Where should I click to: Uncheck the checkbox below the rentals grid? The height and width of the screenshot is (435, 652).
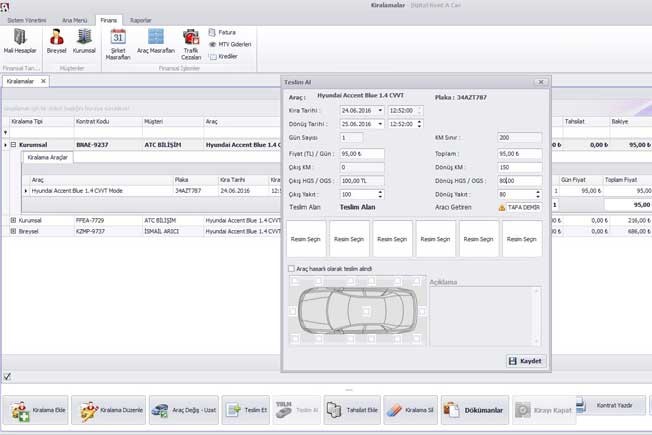point(7,377)
